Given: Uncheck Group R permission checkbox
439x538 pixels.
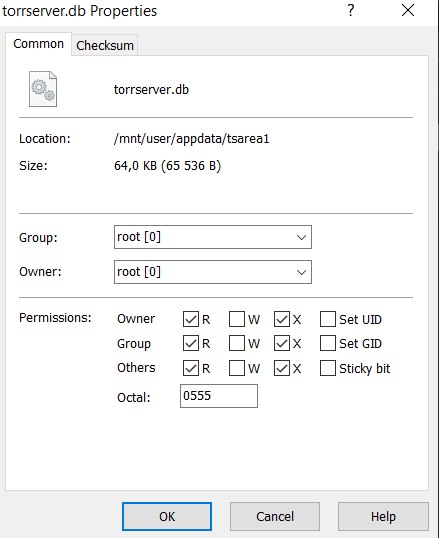Looking at the screenshot, I should click(191, 343).
